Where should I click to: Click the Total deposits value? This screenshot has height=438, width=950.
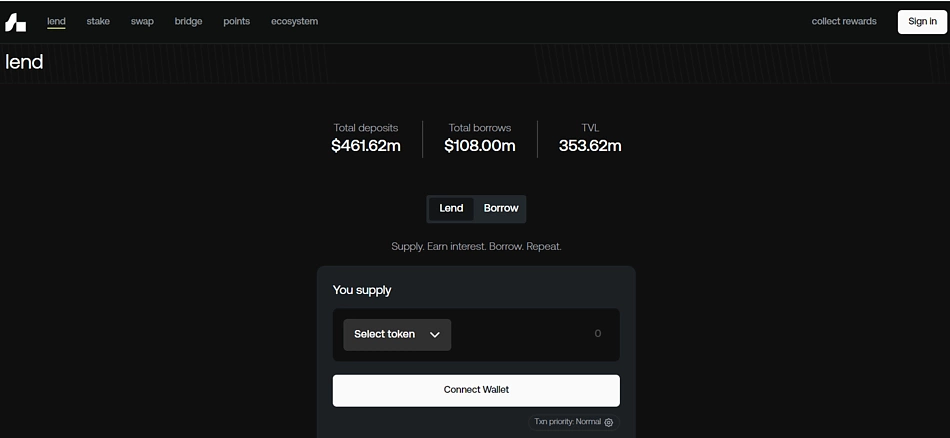pos(366,146)
